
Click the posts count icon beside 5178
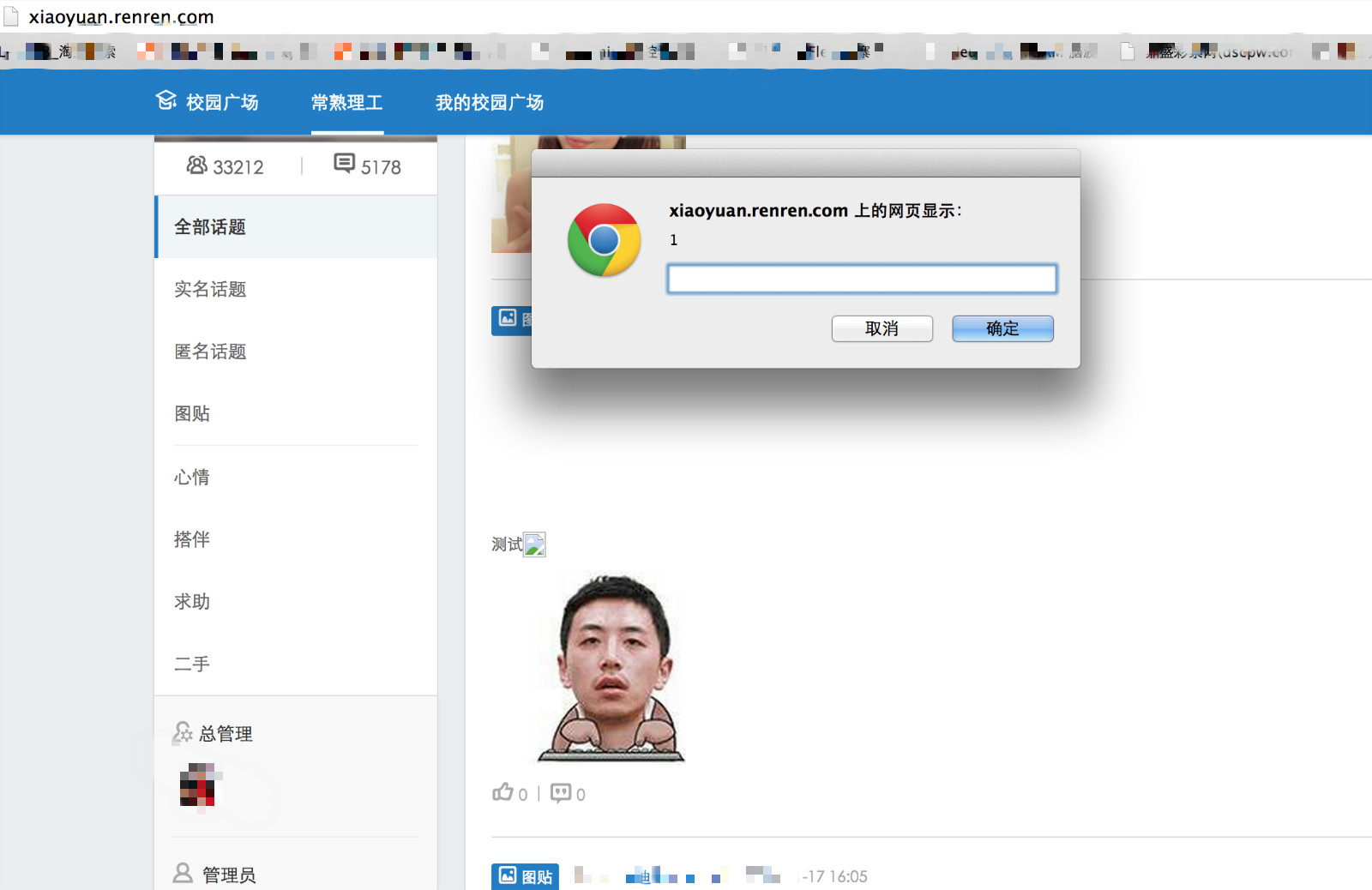[x=344, y=163]
